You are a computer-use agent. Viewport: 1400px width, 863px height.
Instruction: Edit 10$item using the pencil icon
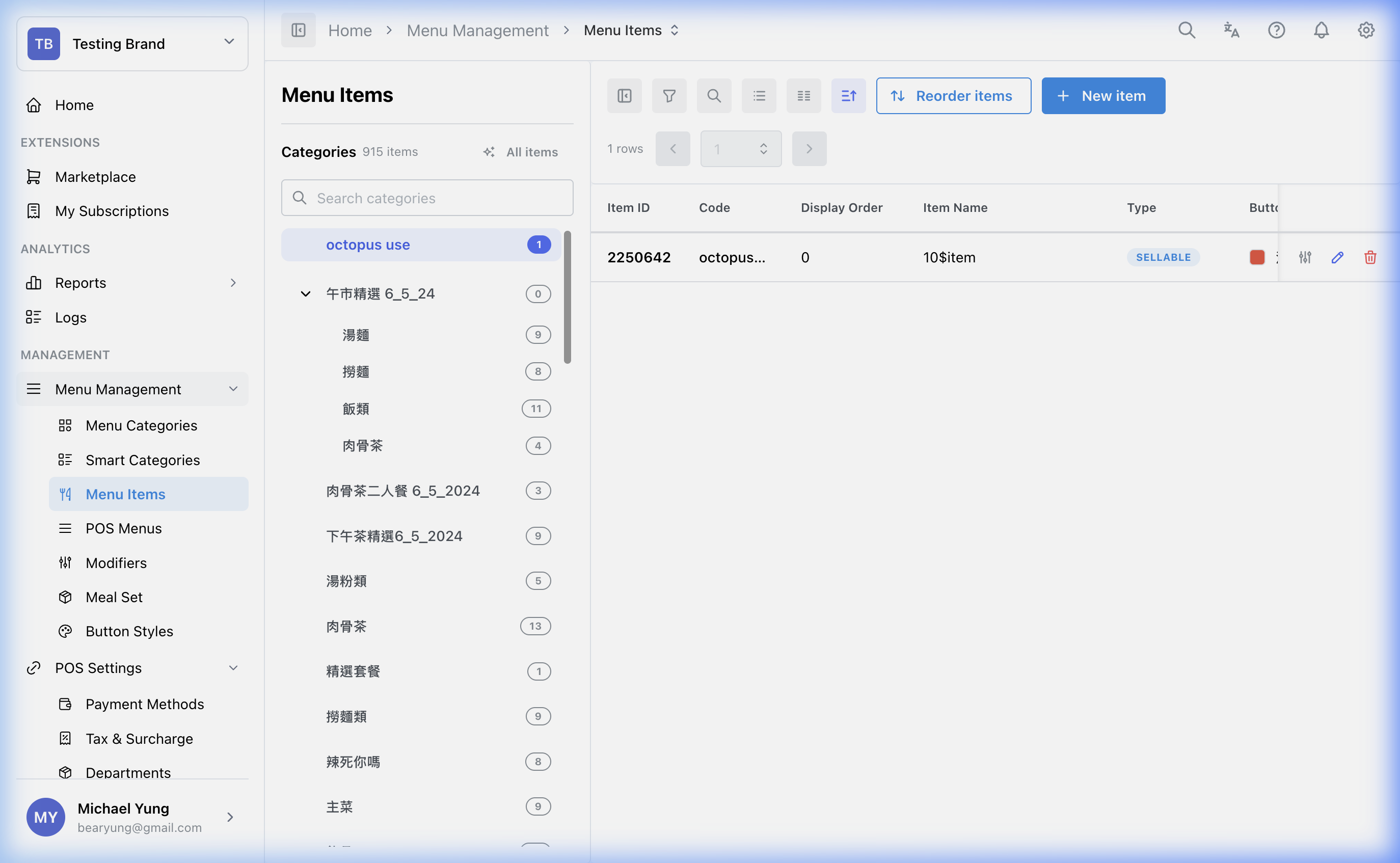tap(1337, 257)
